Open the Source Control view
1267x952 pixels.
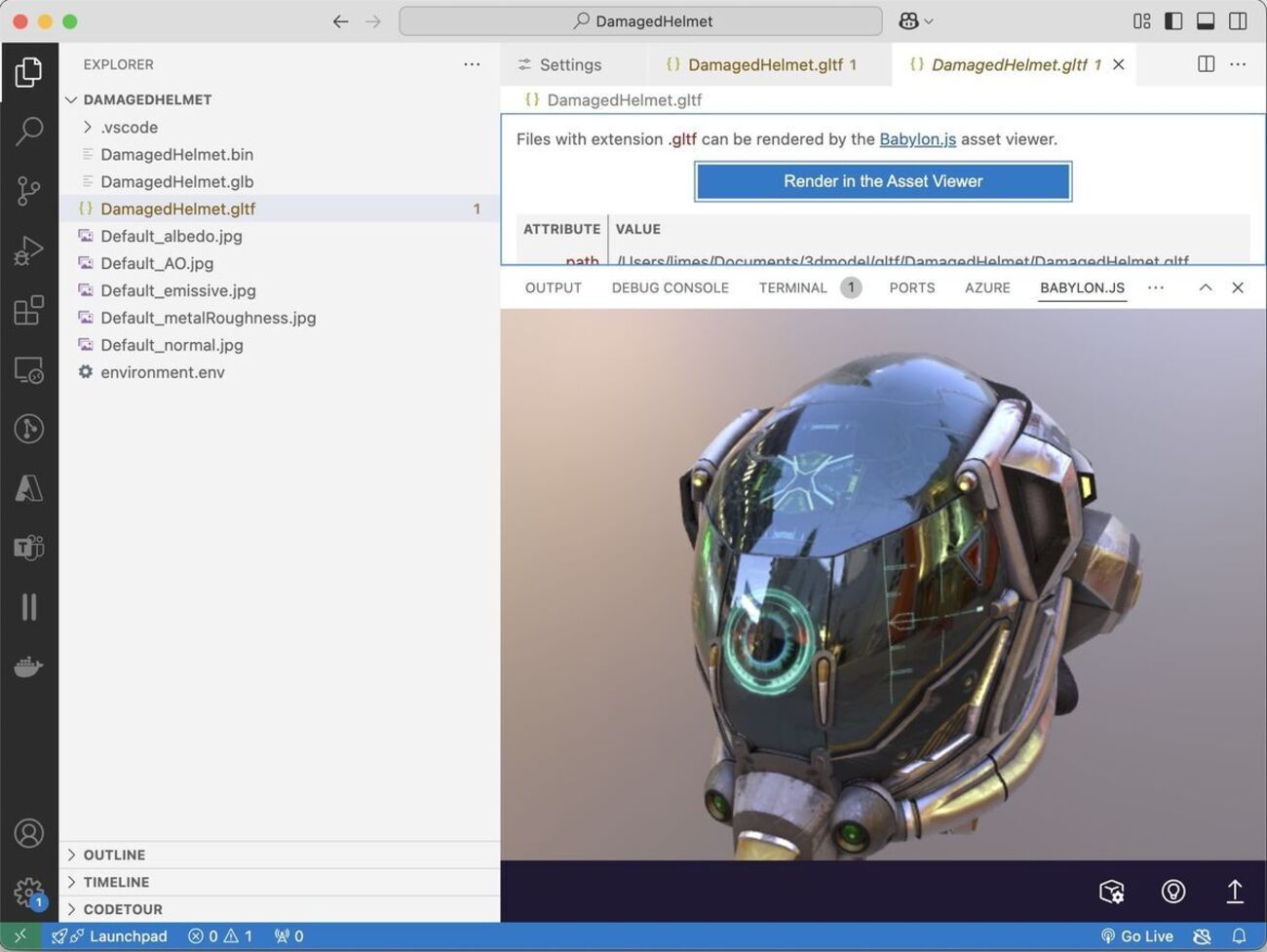point(29,191)
